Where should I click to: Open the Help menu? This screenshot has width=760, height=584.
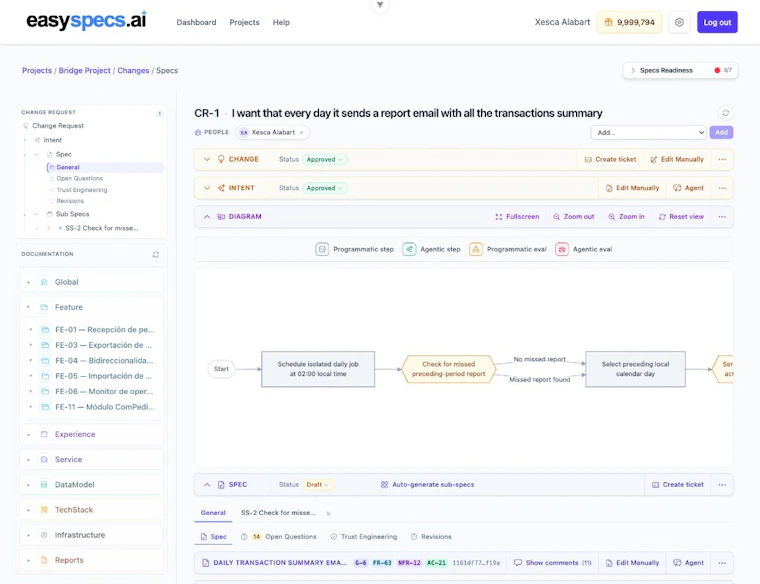pos(281,22)
